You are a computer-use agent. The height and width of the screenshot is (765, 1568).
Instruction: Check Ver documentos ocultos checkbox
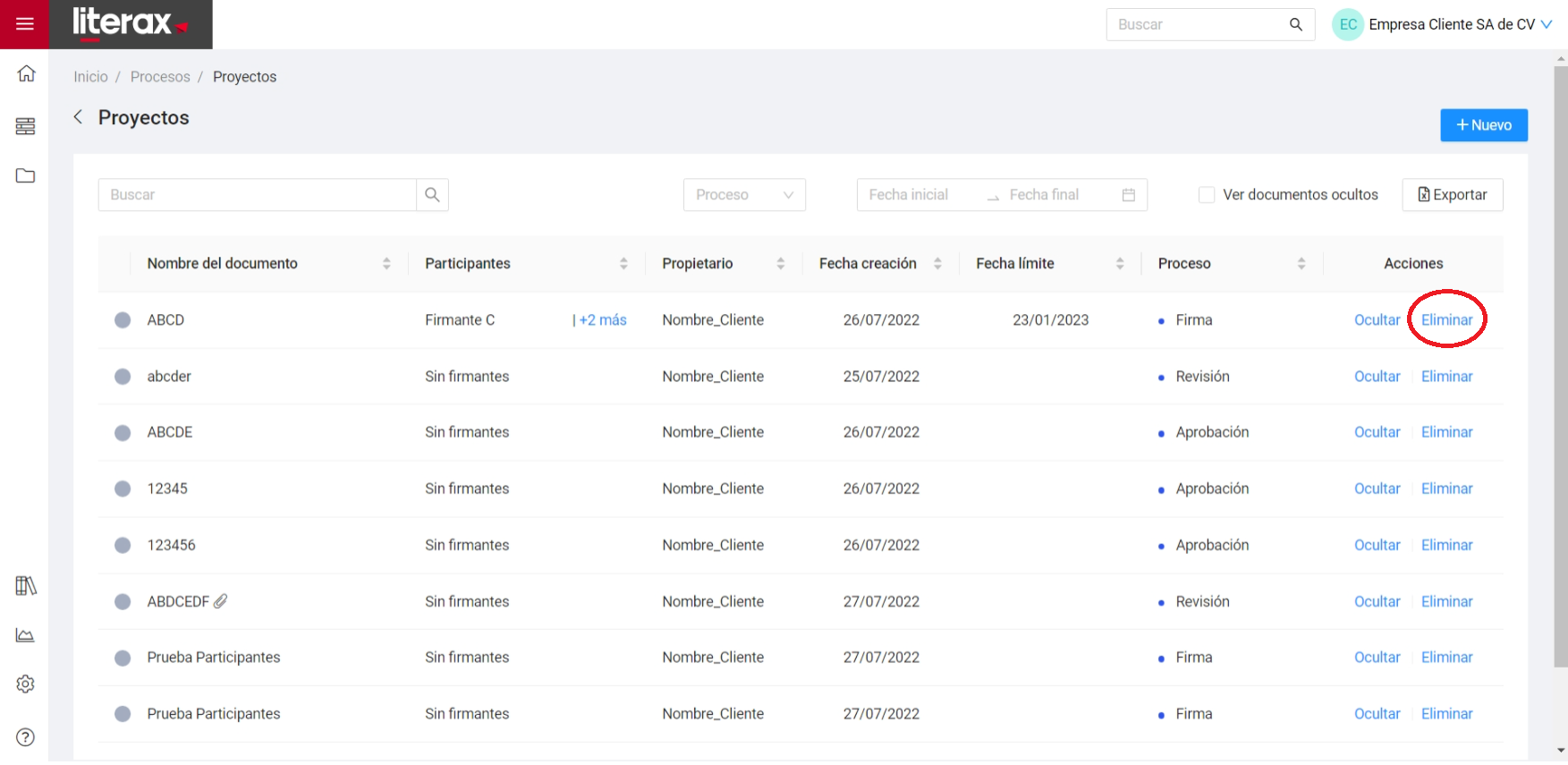coord(1207,194)
